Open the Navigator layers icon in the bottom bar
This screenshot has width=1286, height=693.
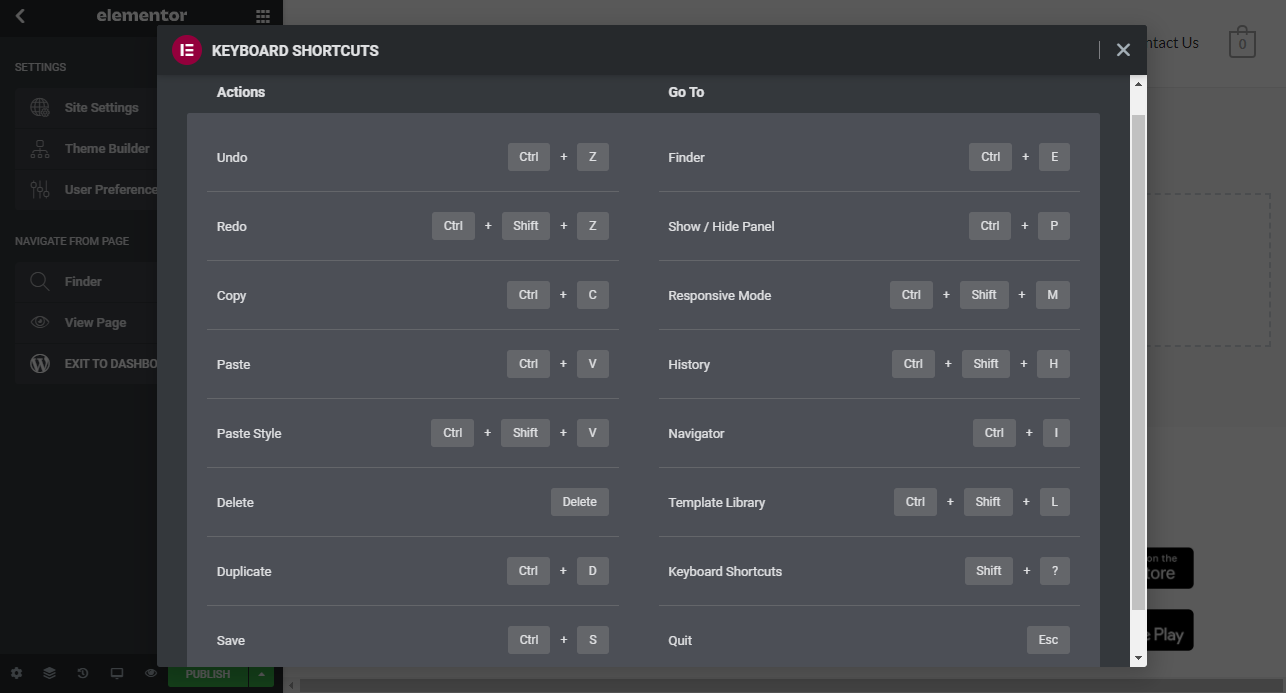pyautogui.click(x=49, y=674)
